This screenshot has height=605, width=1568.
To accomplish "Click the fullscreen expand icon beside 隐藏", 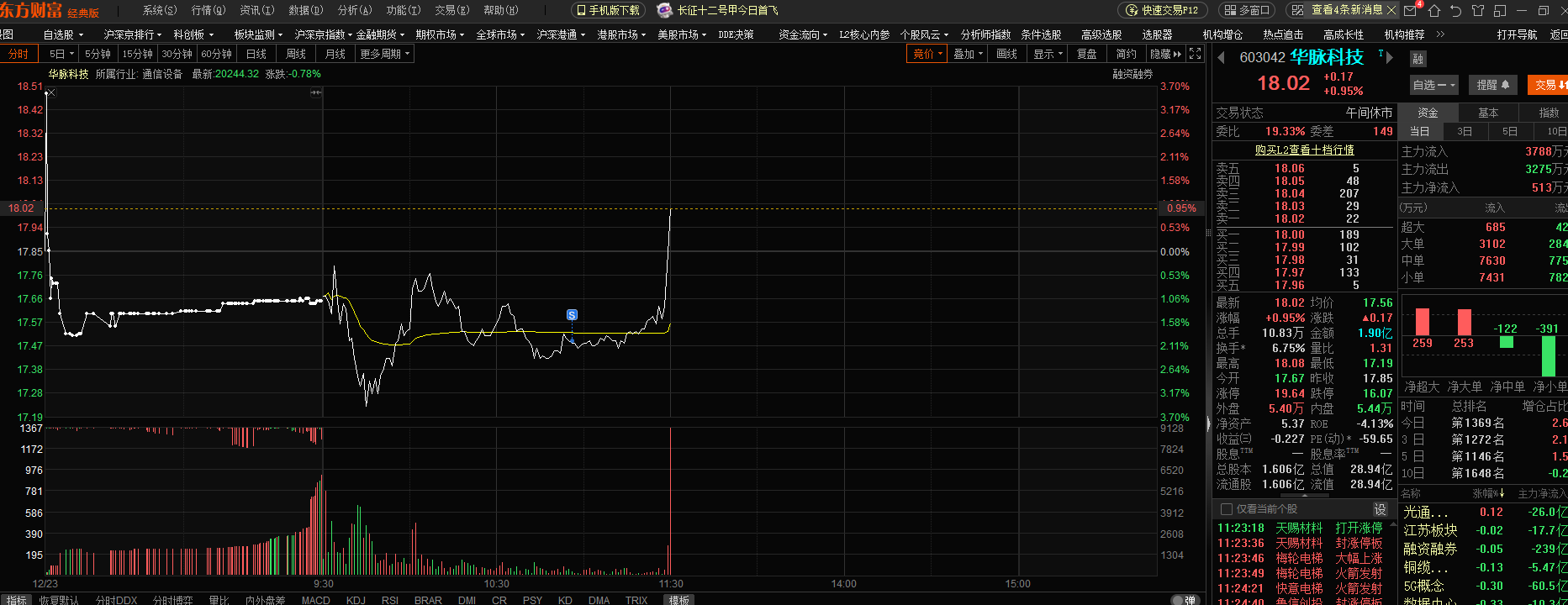I will (x=1196, y=54).
